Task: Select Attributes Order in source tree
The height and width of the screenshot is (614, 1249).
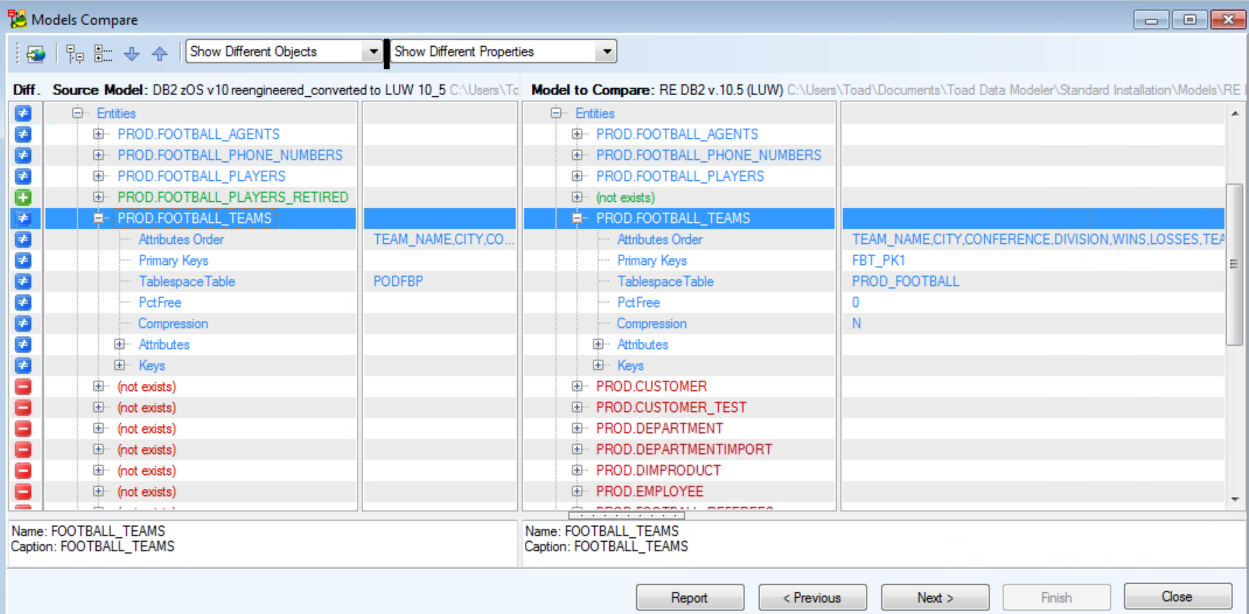Action: 181,239
